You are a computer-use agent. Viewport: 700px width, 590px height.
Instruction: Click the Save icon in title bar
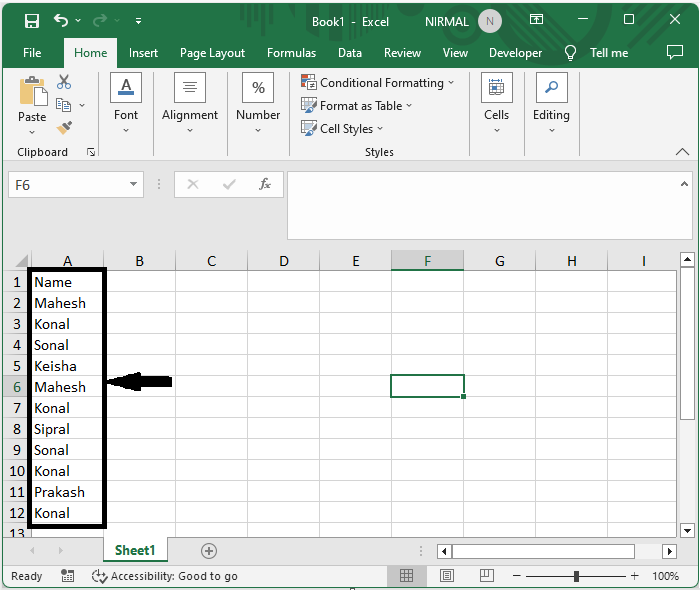tap(32, 21)
